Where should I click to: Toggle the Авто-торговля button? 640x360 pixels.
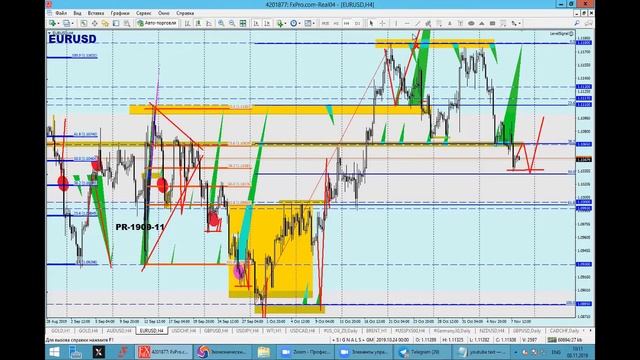157,23
